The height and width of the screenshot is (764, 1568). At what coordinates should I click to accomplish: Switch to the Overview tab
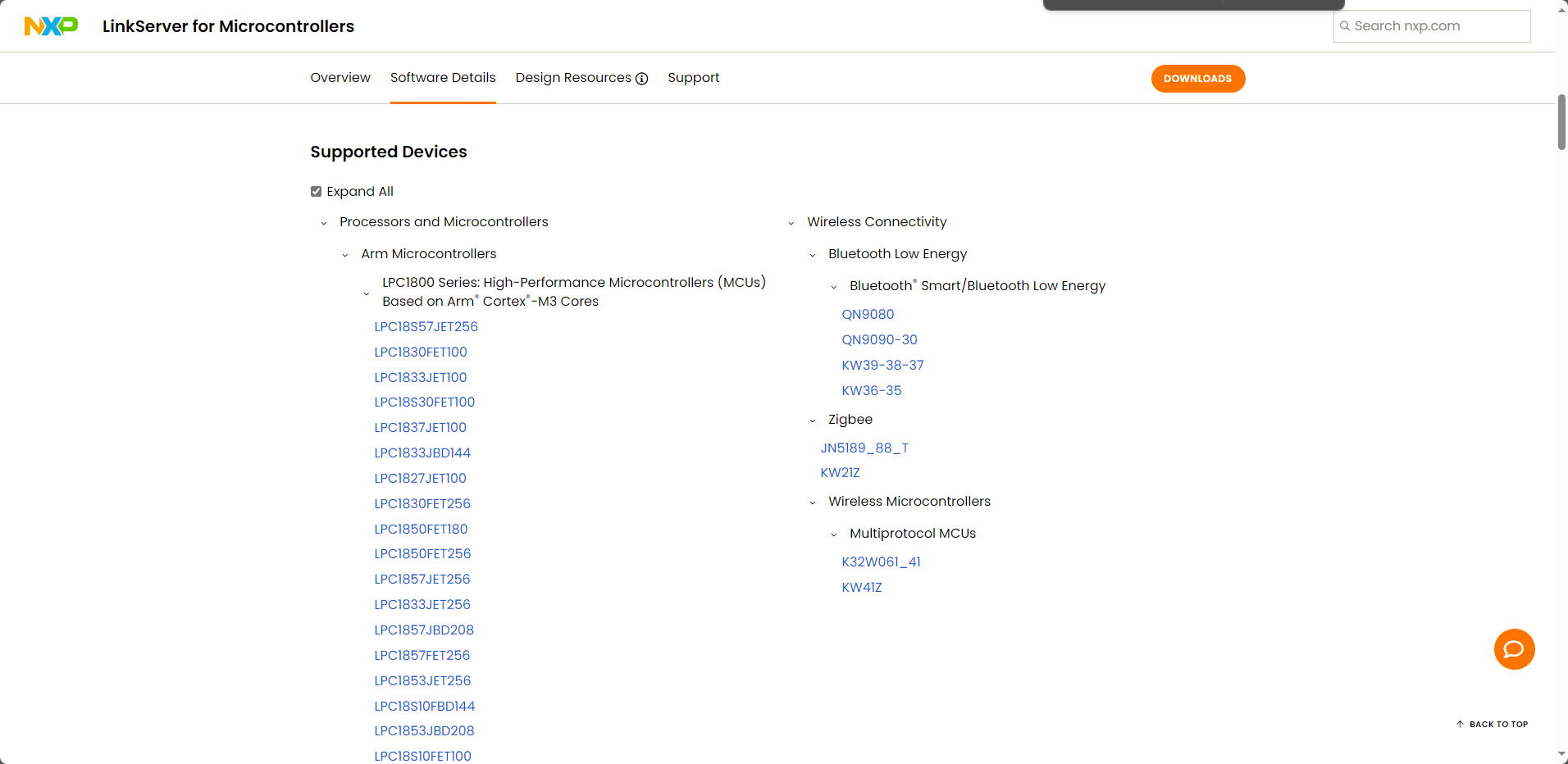coord(340,77)
